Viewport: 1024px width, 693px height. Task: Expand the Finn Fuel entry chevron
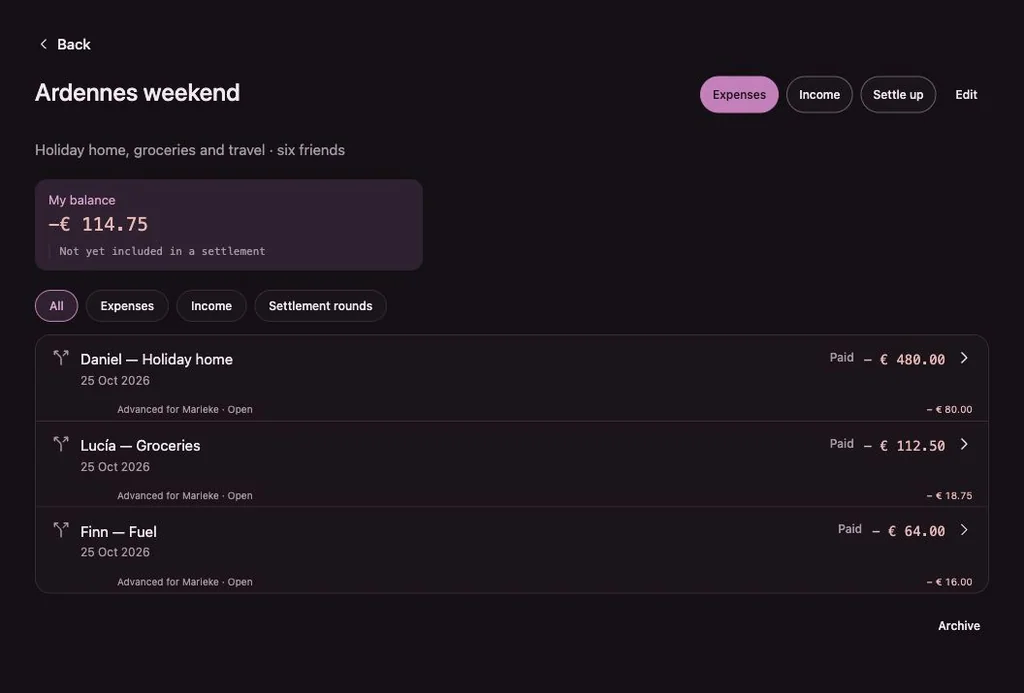click(964, 530)
